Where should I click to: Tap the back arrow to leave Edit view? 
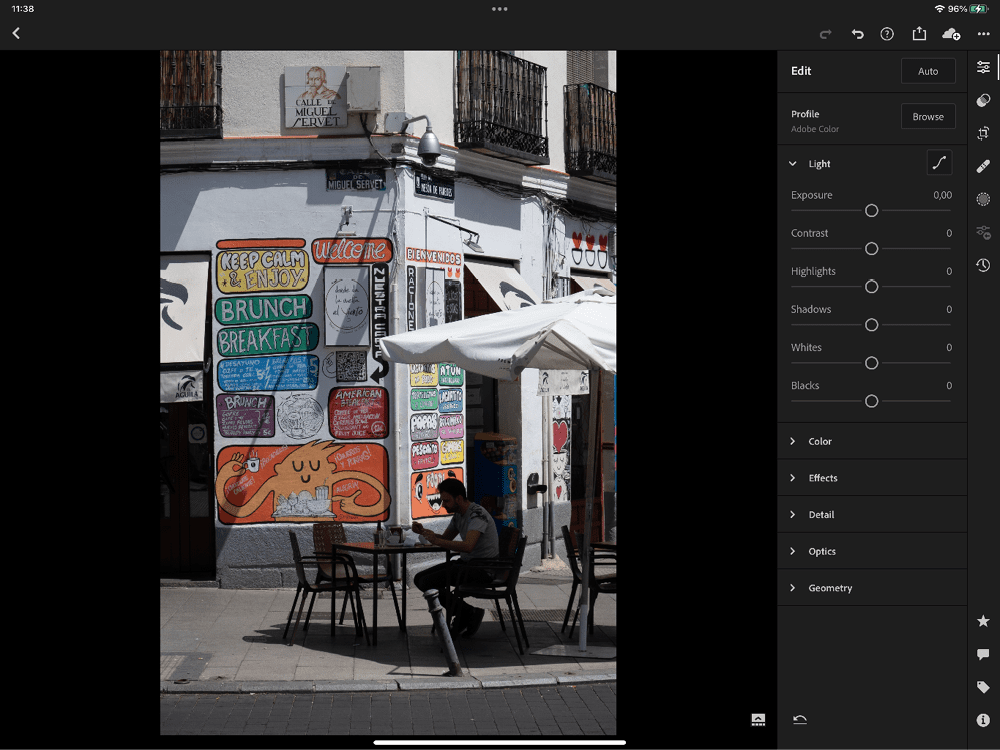click(x=16, y=33)
